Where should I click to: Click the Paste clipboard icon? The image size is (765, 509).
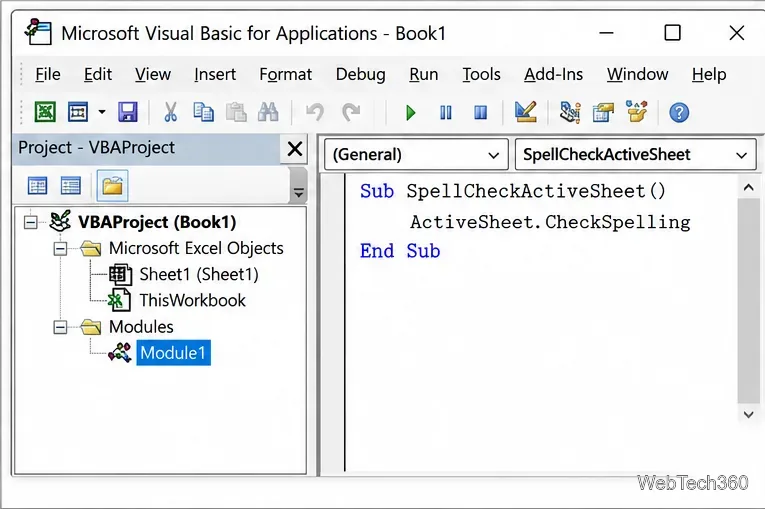236,112
